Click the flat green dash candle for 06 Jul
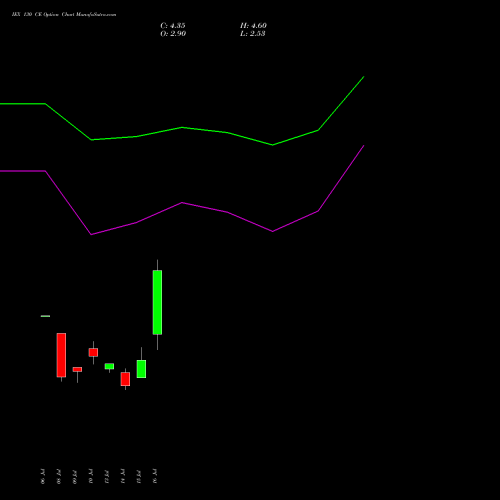The width and height of the screenshot is (500, 500). (x=45, y=316)
